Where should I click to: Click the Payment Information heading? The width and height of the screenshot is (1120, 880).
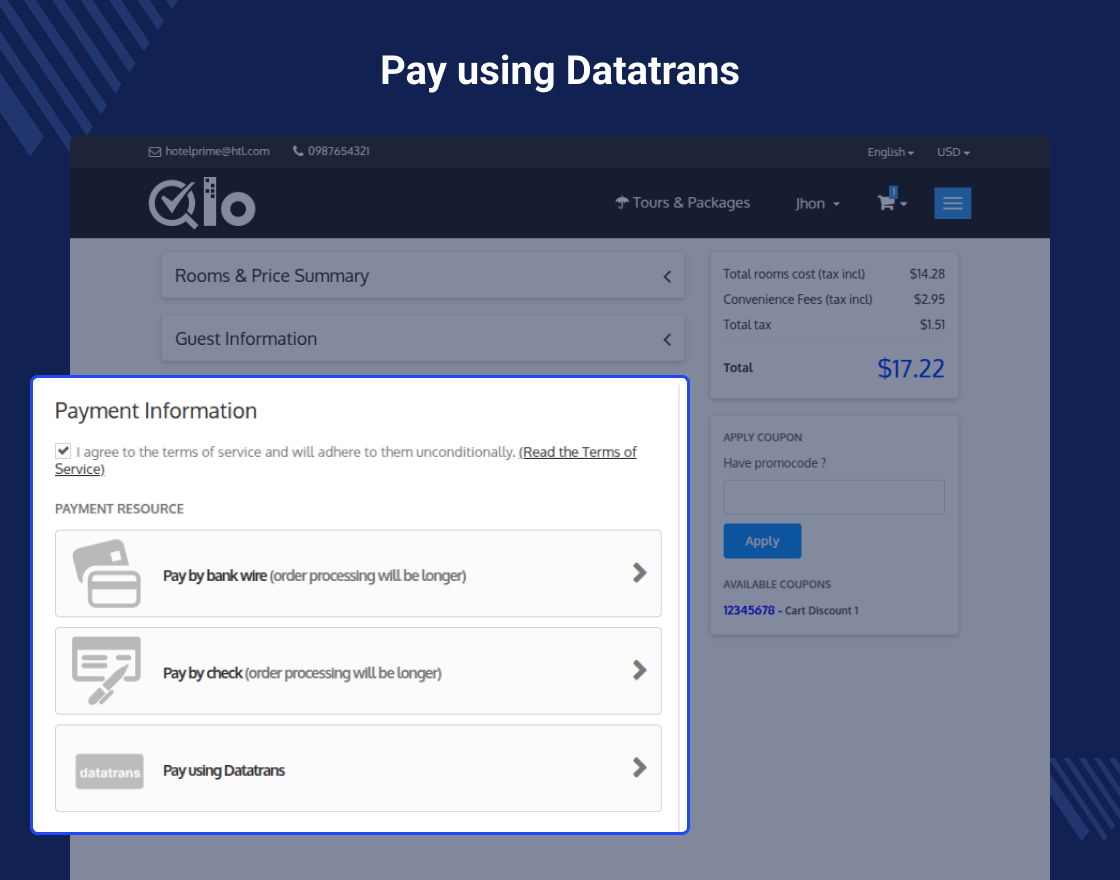pos(156,411)
